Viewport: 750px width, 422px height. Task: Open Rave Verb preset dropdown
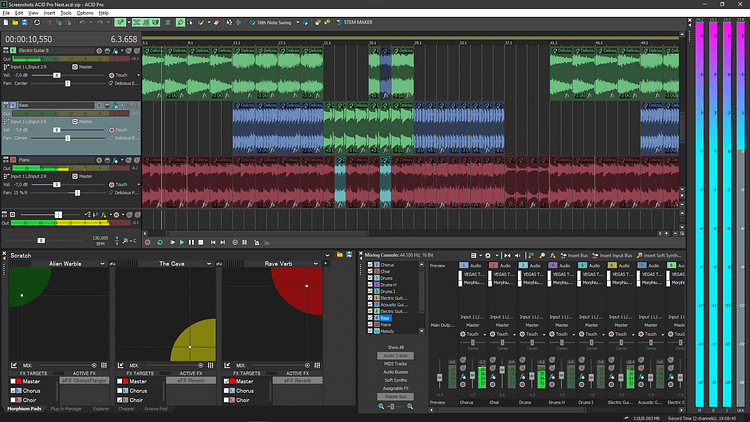coord(316,264)
